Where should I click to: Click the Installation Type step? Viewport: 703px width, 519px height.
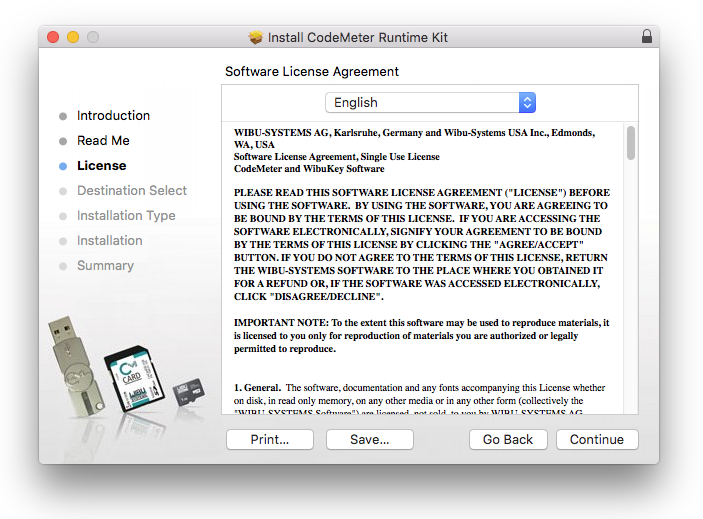click(125, 216)
